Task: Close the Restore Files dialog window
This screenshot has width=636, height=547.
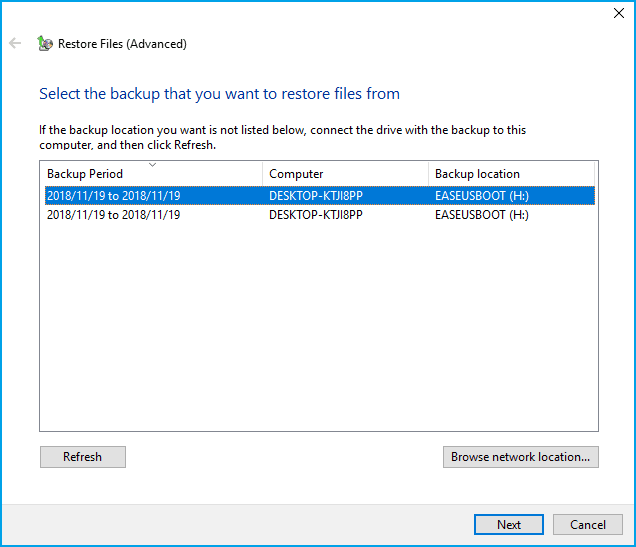Action: click(x=619, y=13)
